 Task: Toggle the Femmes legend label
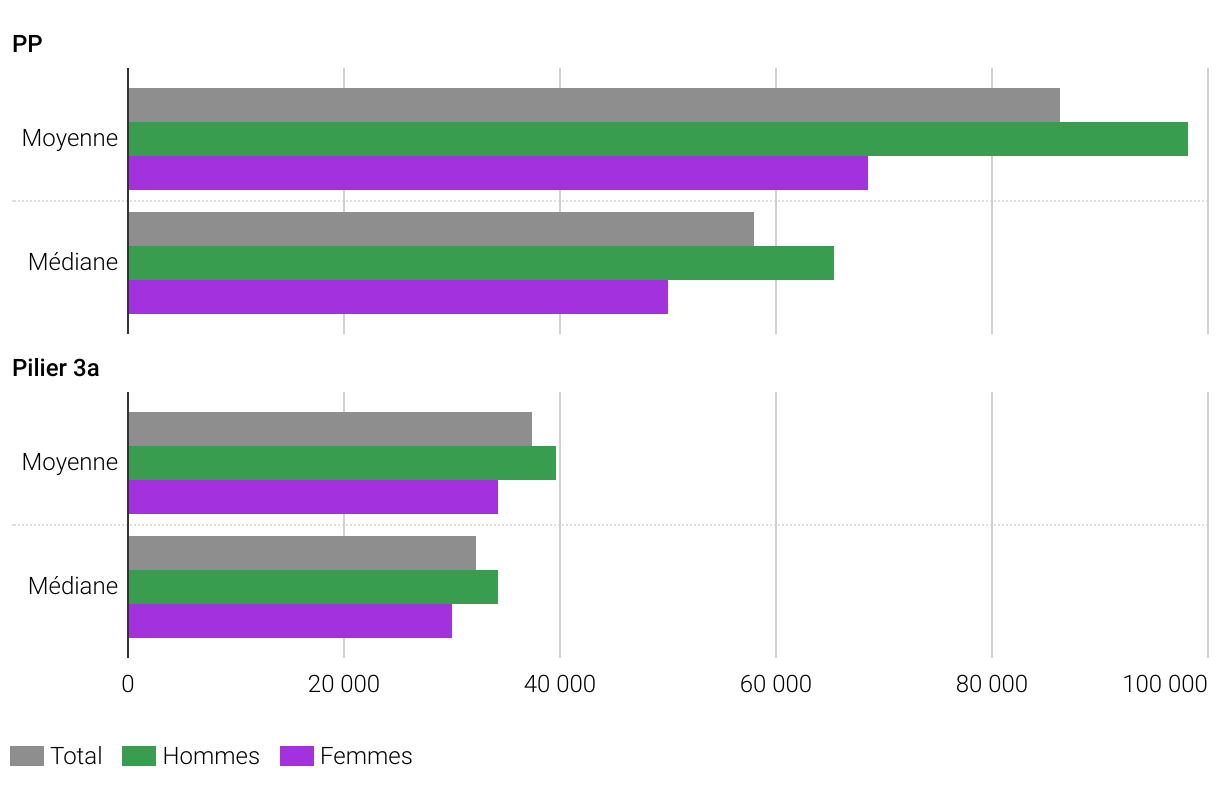pyautogui.click(x=366, y=756)
